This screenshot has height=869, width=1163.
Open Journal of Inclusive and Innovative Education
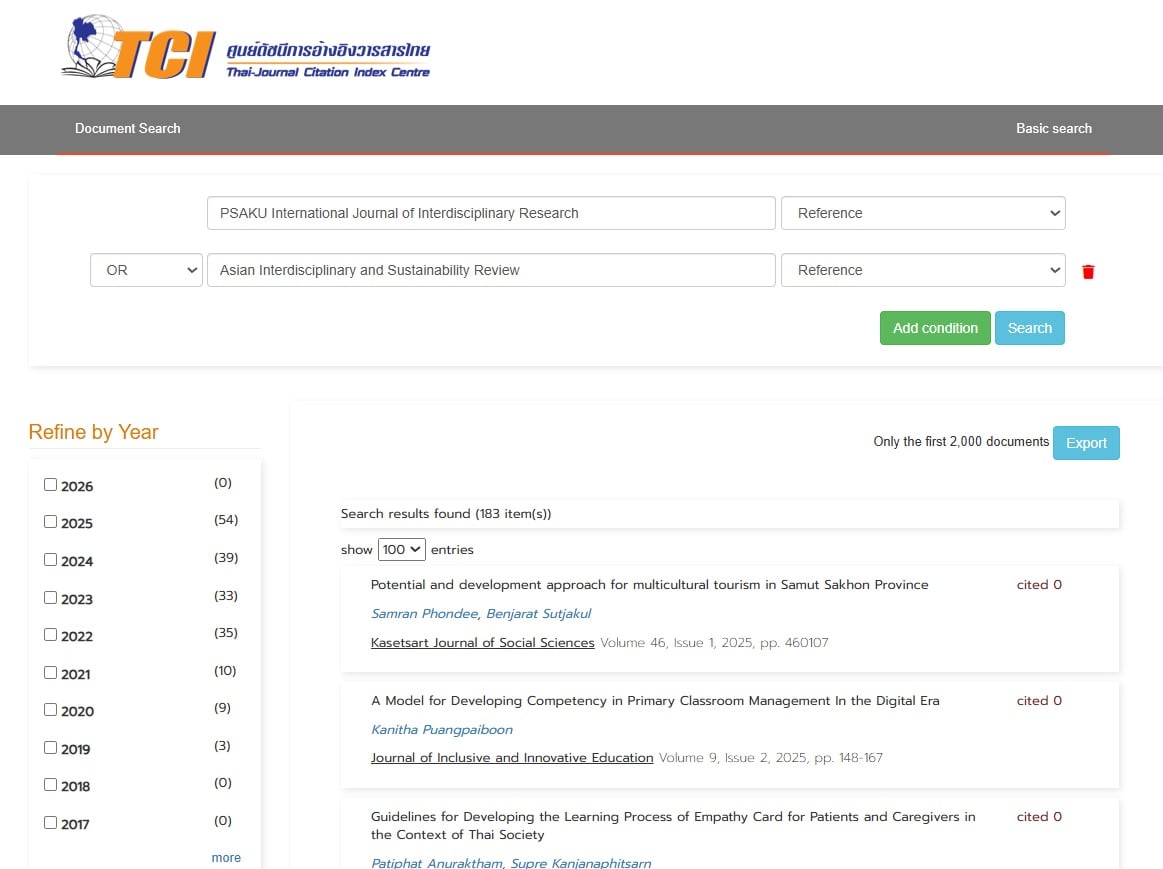pyautogui.click(x=511, y=758)
